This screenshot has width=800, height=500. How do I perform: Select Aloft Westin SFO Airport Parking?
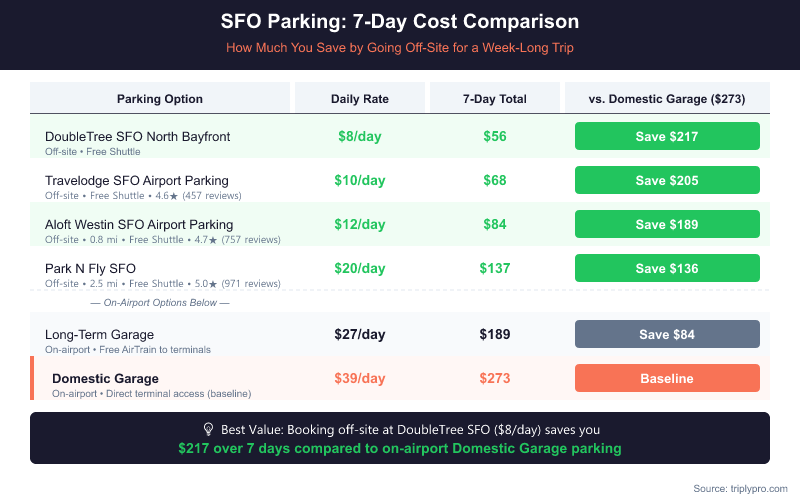click(139, 224)
